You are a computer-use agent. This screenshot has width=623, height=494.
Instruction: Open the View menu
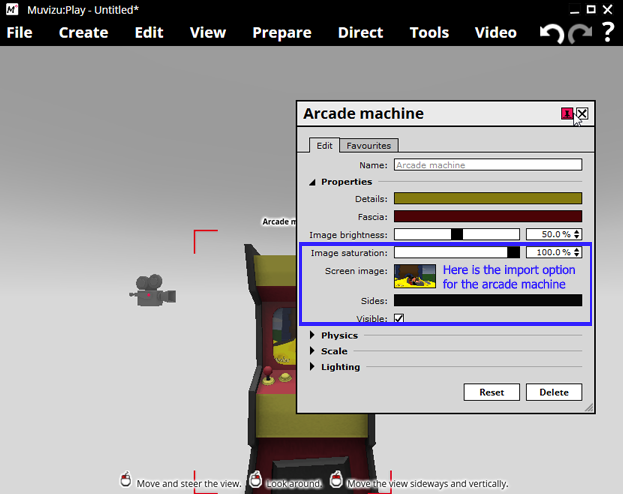(x=208, y=33)
